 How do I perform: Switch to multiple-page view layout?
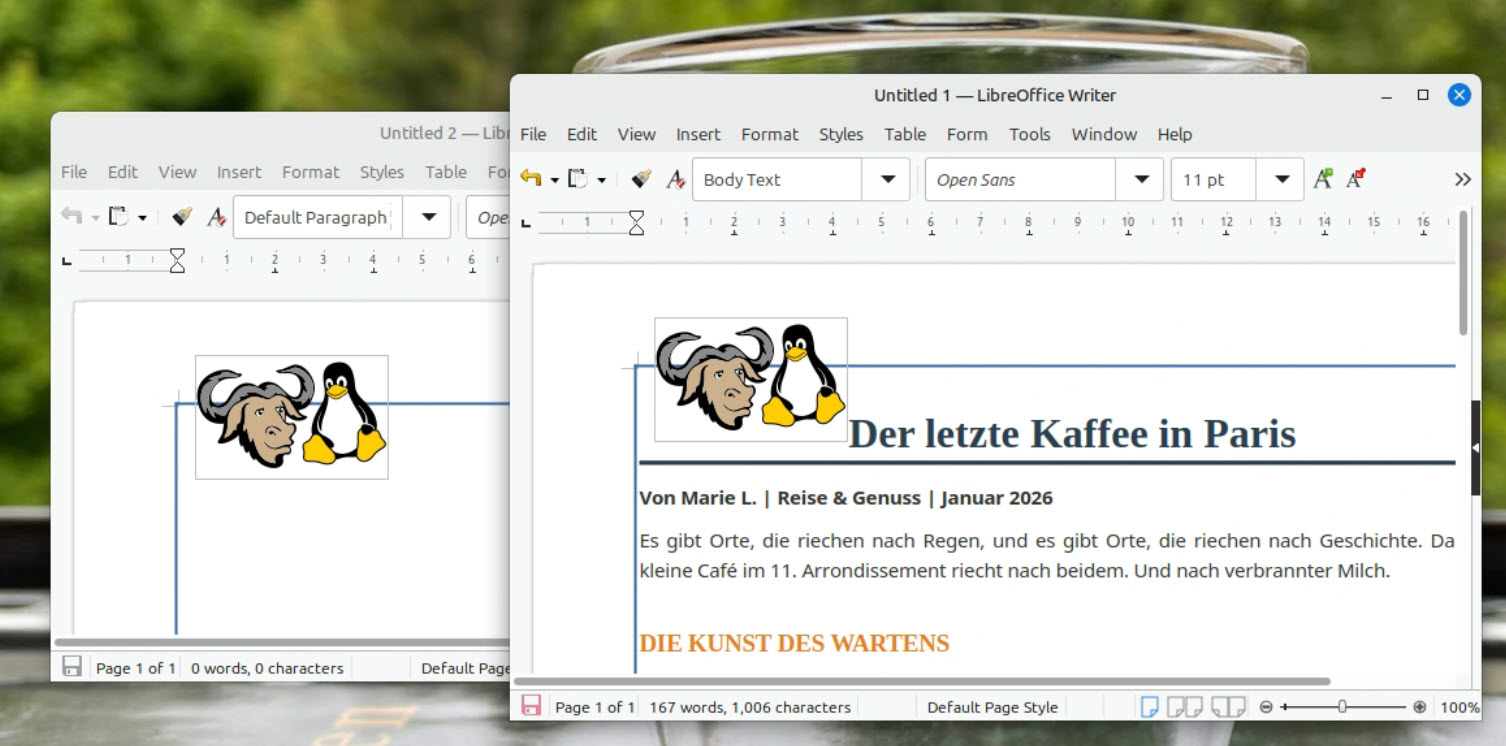pos(1185,707)
